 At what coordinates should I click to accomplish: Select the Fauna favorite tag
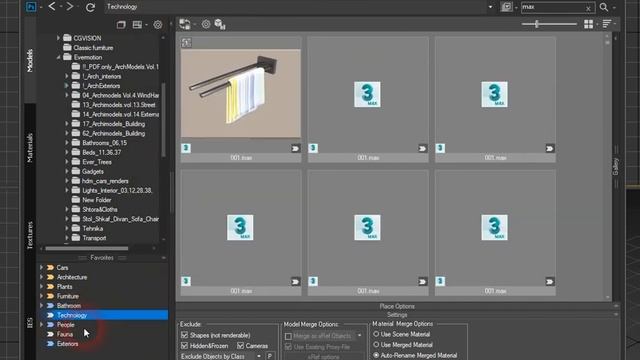tap(64, 334)
